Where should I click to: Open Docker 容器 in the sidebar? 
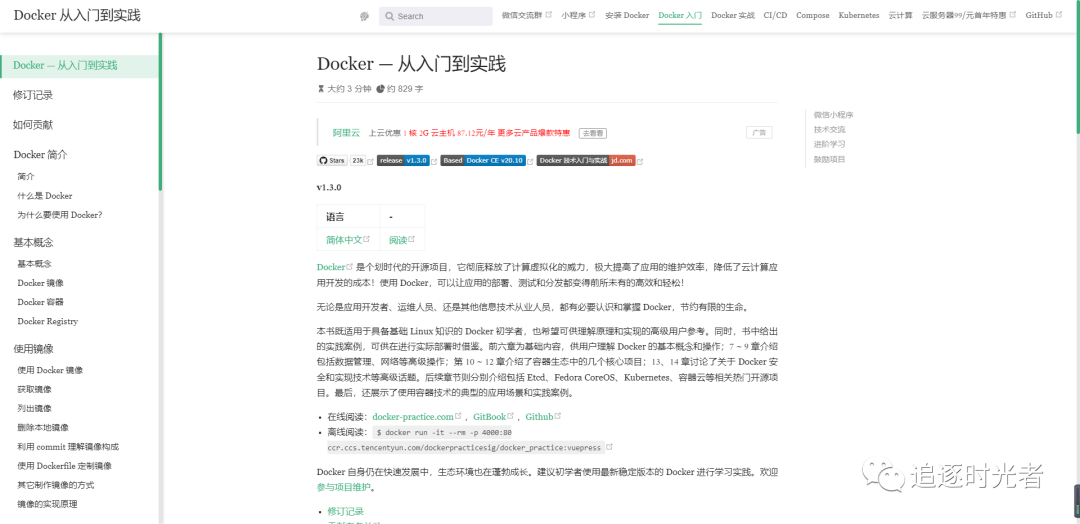point(41,302)
